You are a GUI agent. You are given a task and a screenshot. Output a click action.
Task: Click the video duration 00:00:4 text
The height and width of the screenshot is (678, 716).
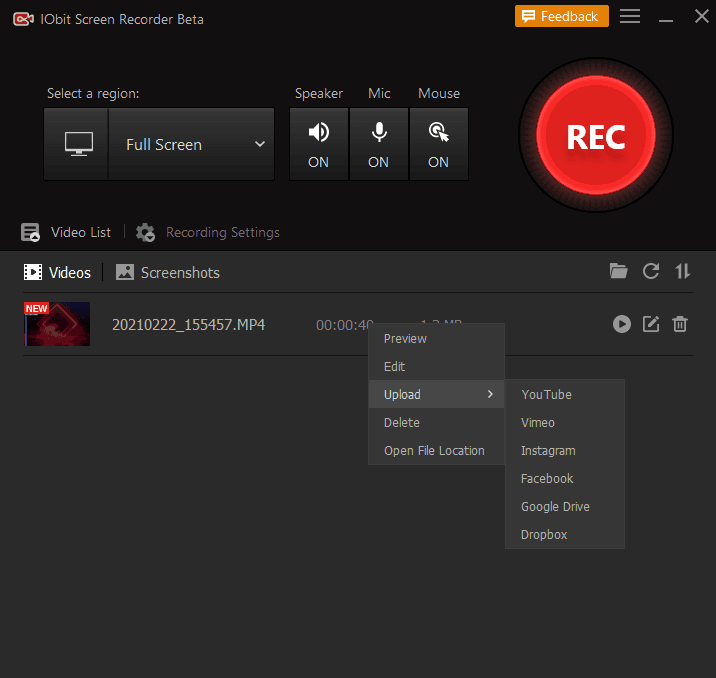[x=345, y=325]
